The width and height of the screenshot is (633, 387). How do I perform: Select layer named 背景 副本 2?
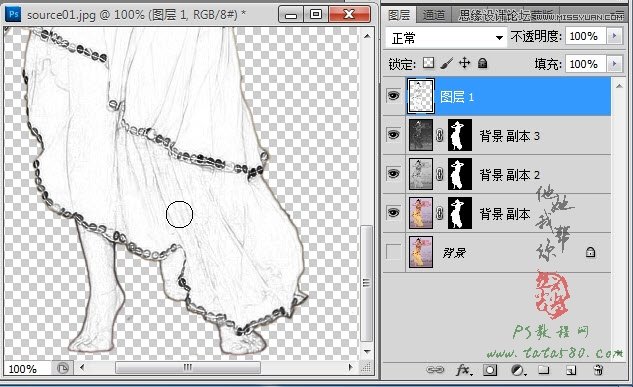pyautogui.click(x=509, y=175)
